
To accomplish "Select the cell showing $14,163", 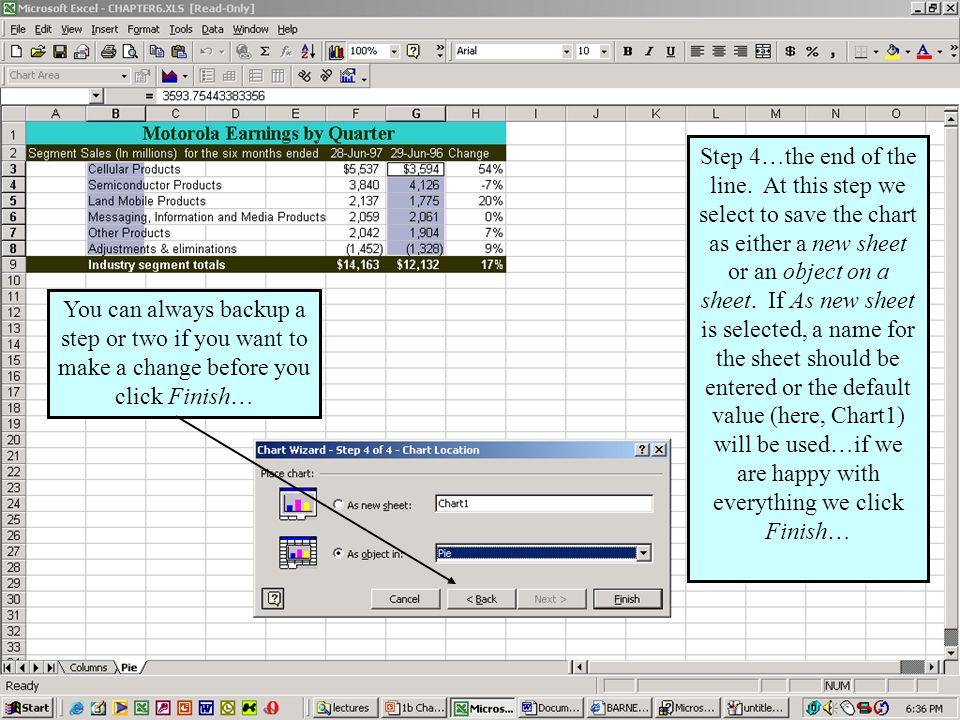I will pos(356,264).
